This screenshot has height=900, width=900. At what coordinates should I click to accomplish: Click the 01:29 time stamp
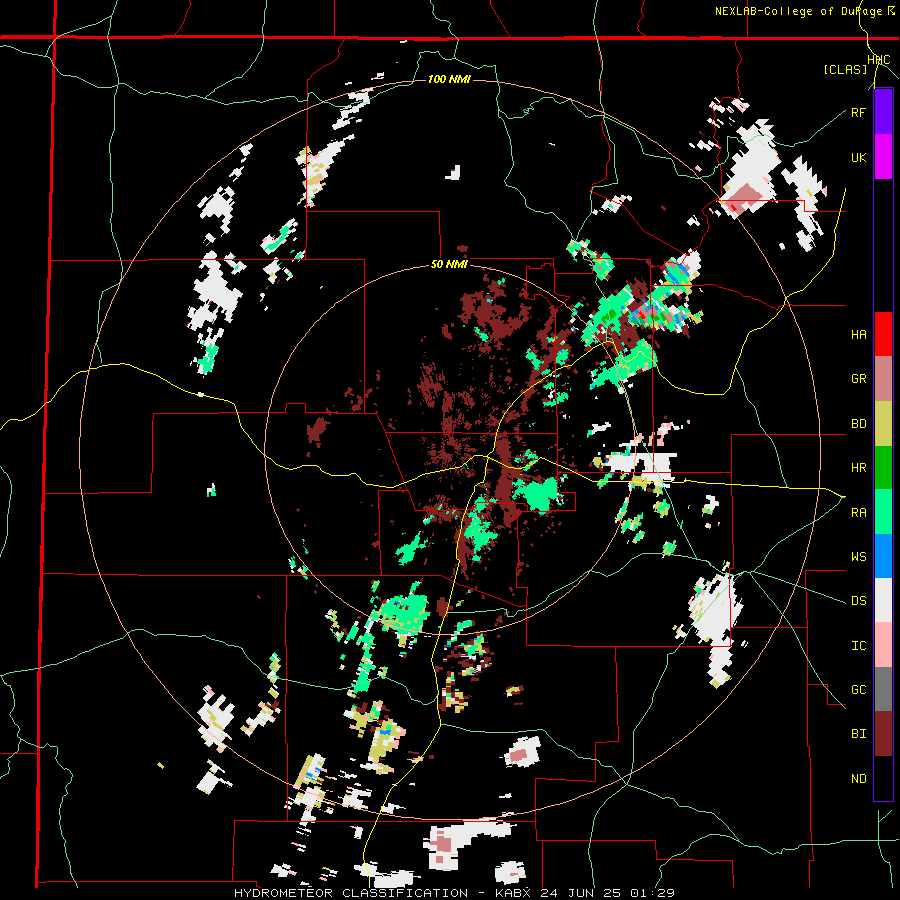pyautogui.click(x=655, y=893)
